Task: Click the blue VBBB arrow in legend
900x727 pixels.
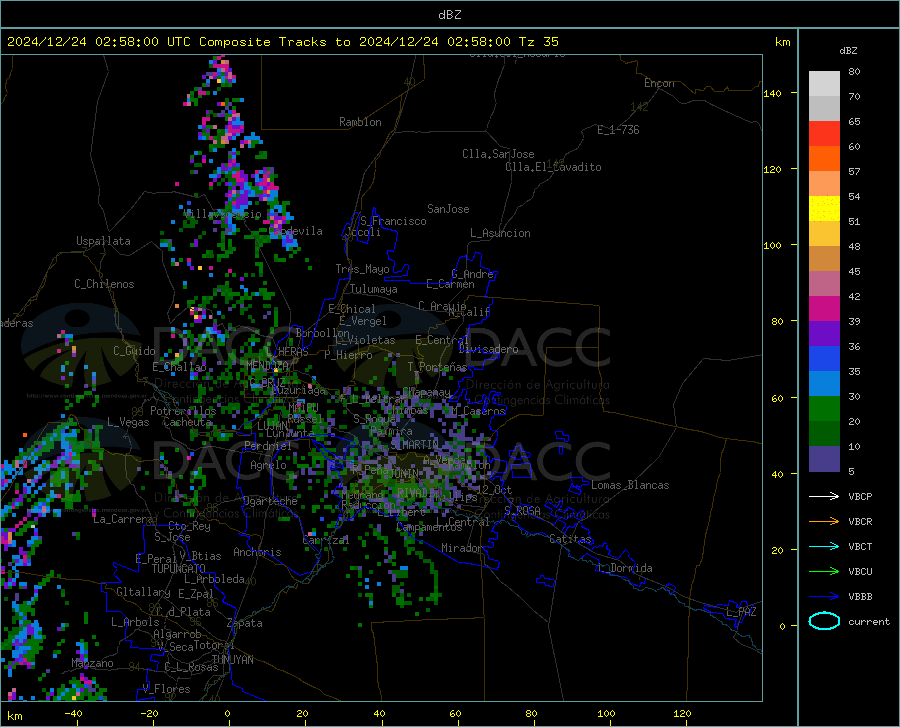Action: coord(824,597)
